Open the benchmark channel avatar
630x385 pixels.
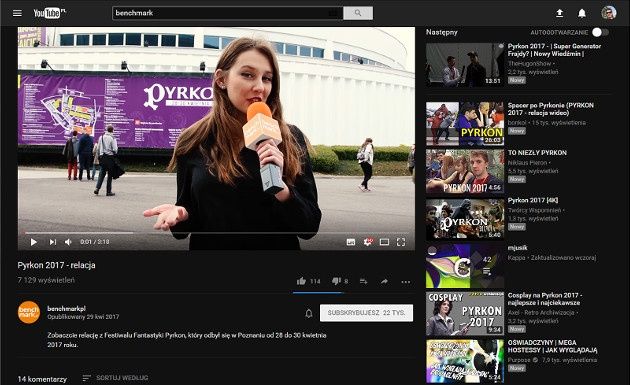pos(29,312)
